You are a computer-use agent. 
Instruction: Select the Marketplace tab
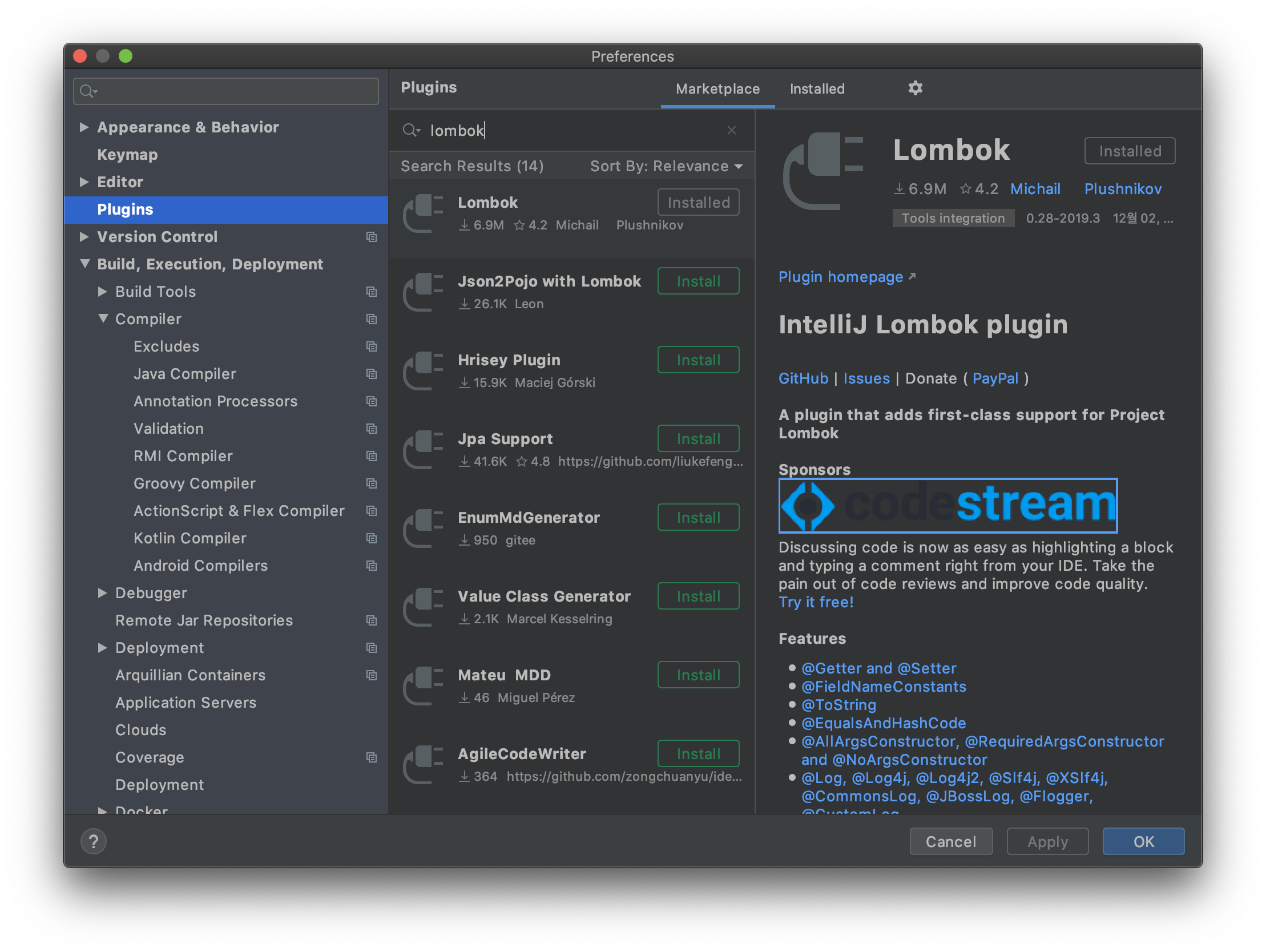(x=717, y=89)
